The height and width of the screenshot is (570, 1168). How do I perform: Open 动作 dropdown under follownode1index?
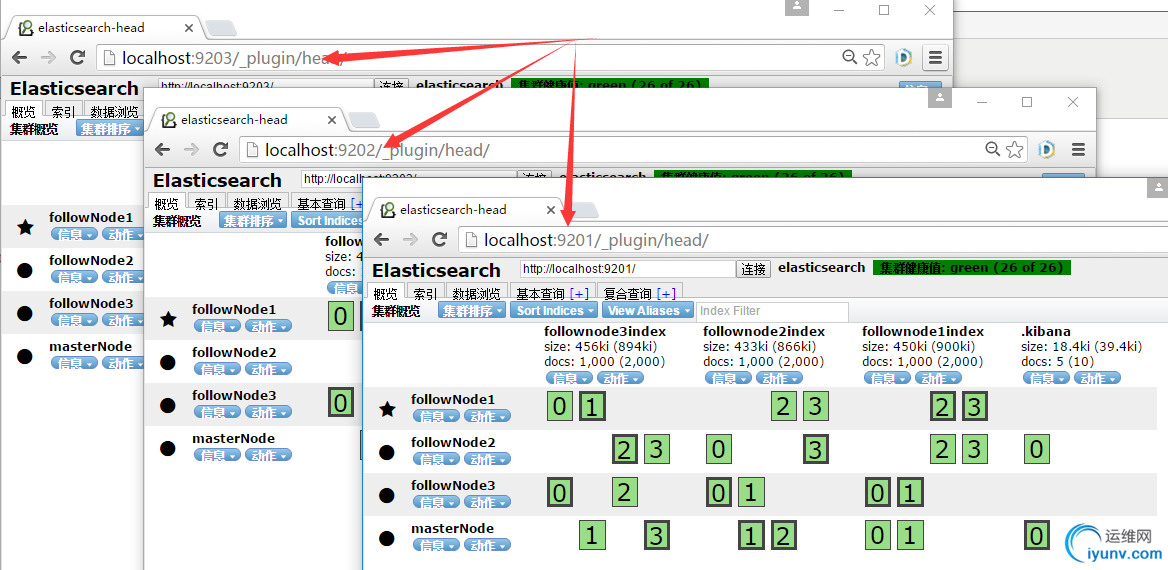pyautogui.click(x=938, y=378)
